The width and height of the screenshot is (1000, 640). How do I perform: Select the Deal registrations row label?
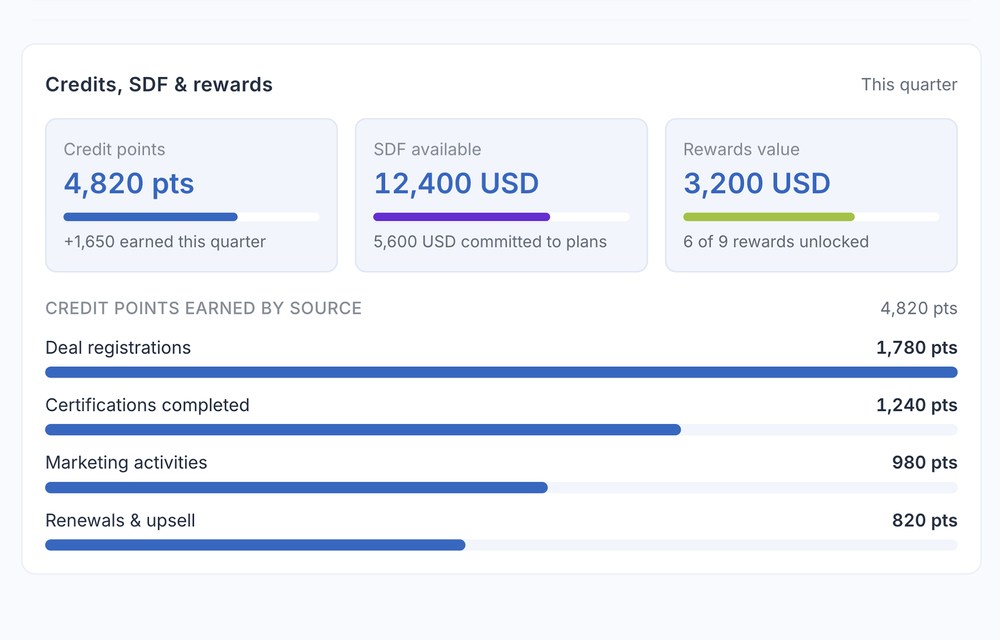[x=118, y=347]
